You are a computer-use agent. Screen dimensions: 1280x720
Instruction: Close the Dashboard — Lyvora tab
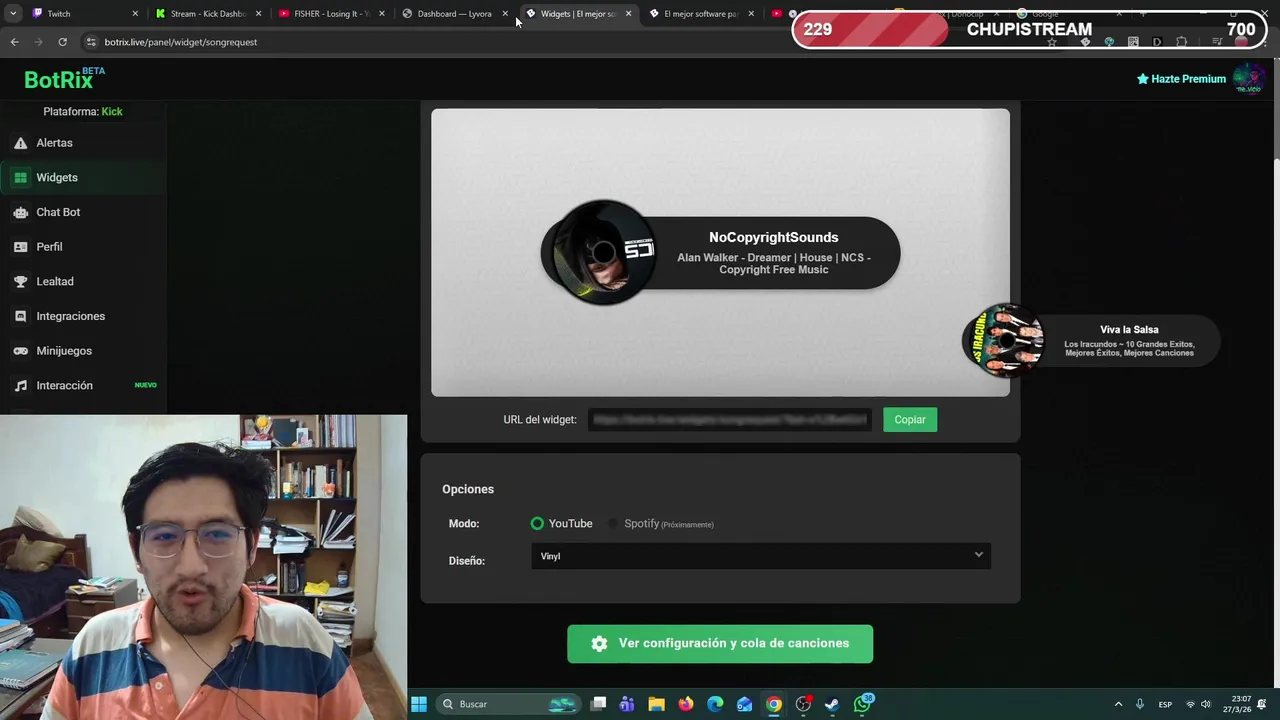[505, 14]
